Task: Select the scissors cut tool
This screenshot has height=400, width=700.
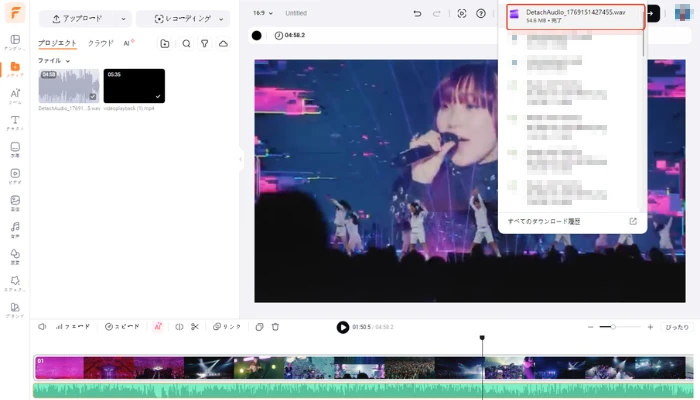Action: (195, 327)
